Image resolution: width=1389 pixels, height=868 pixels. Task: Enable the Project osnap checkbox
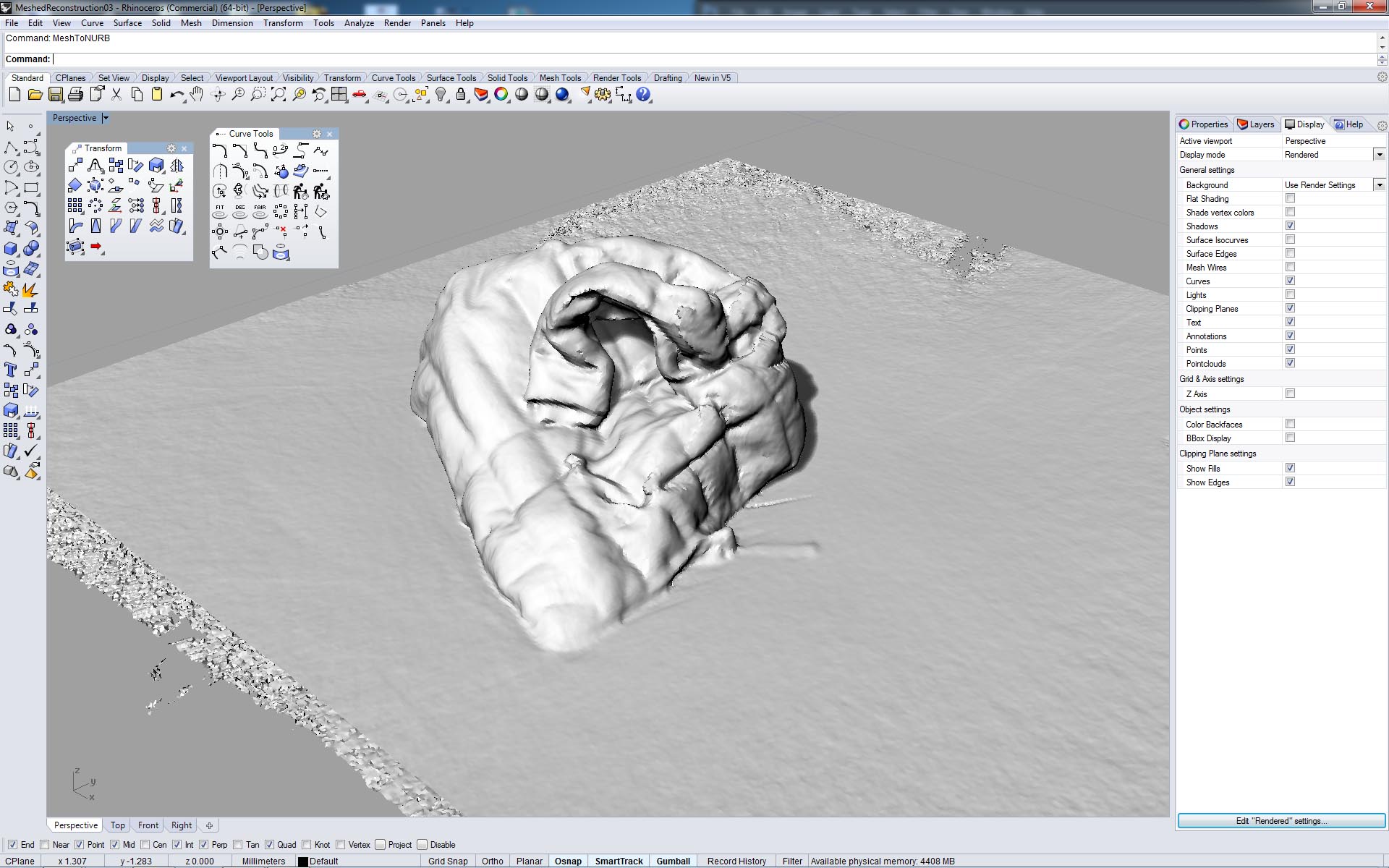coord(380,844)
